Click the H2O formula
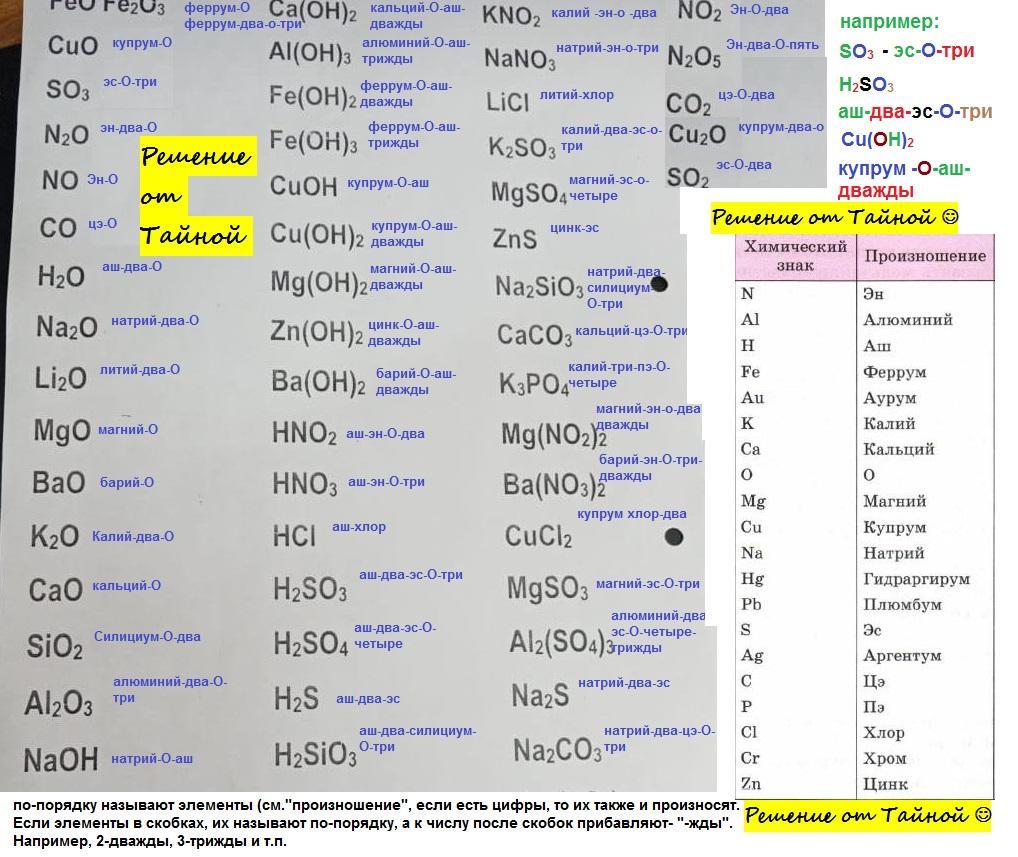The height and width of the screenshot is (857, 1018). pos(61,277)
